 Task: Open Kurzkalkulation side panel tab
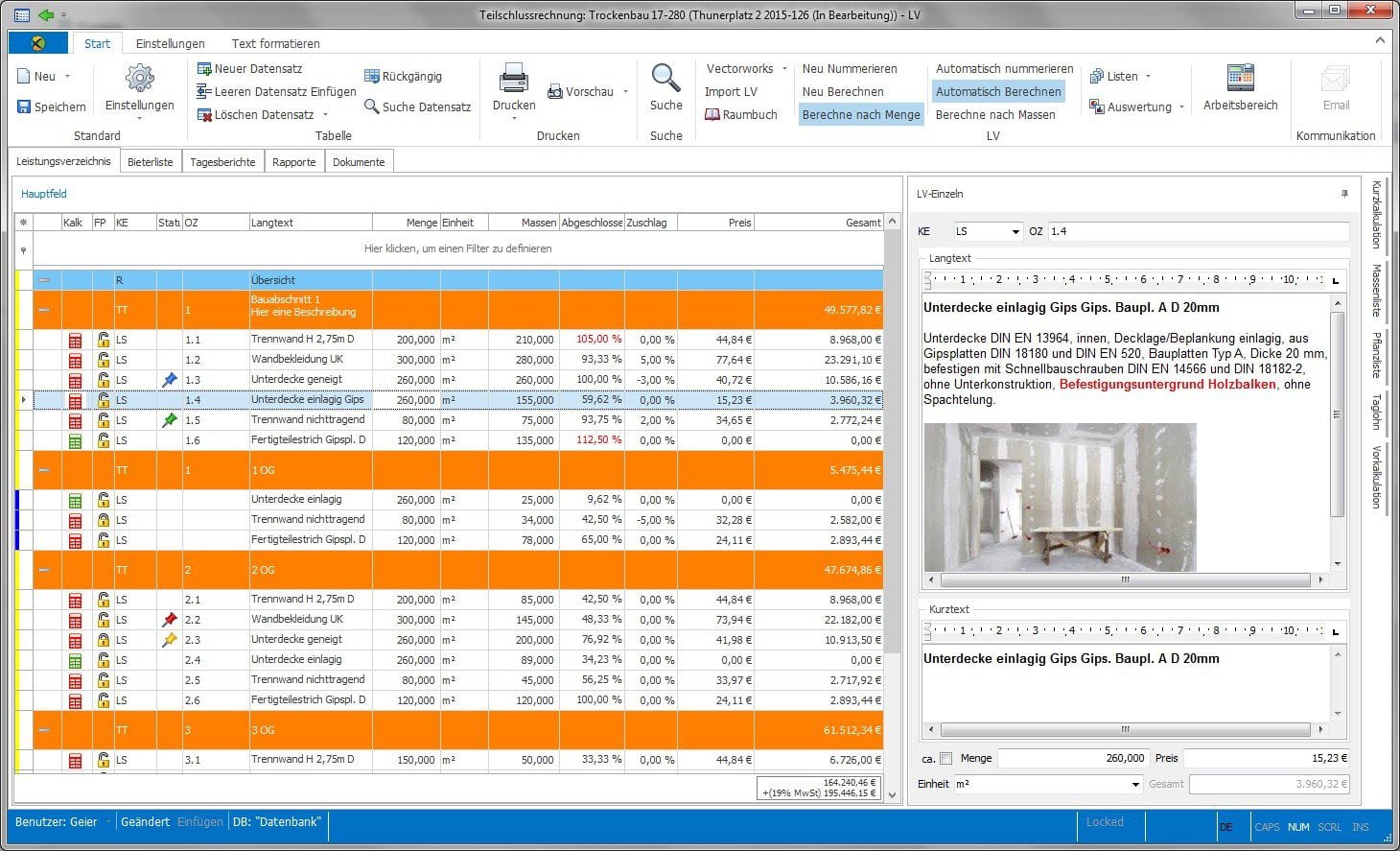point(1376,214)
